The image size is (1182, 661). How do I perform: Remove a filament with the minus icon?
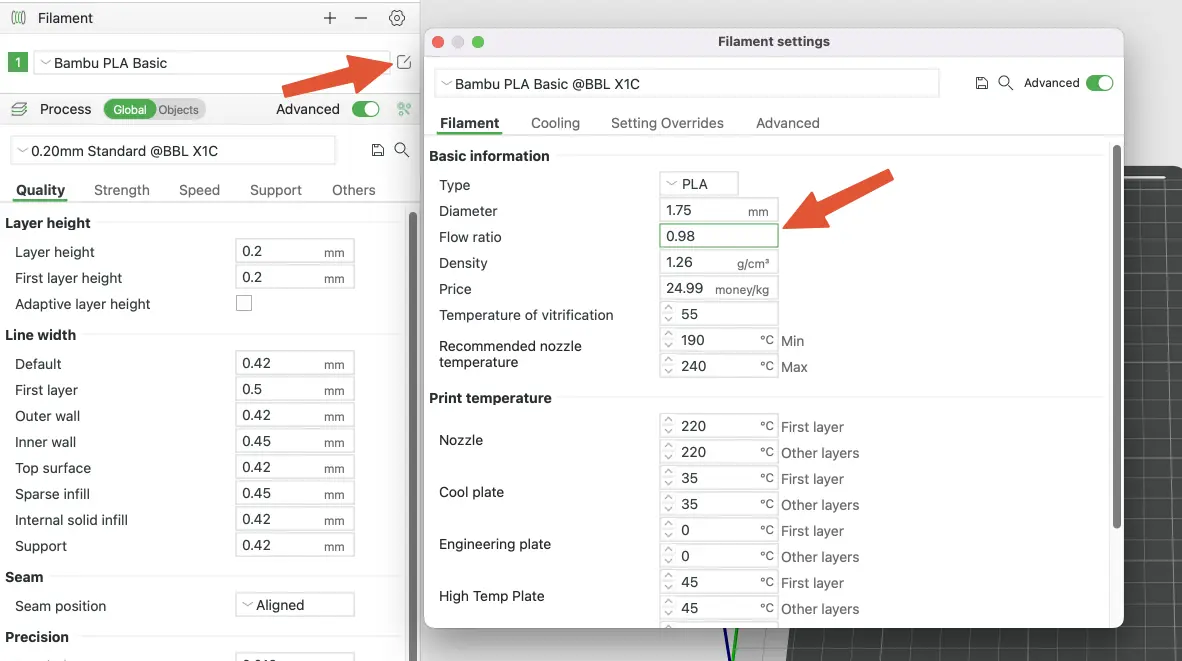(361, 18)
